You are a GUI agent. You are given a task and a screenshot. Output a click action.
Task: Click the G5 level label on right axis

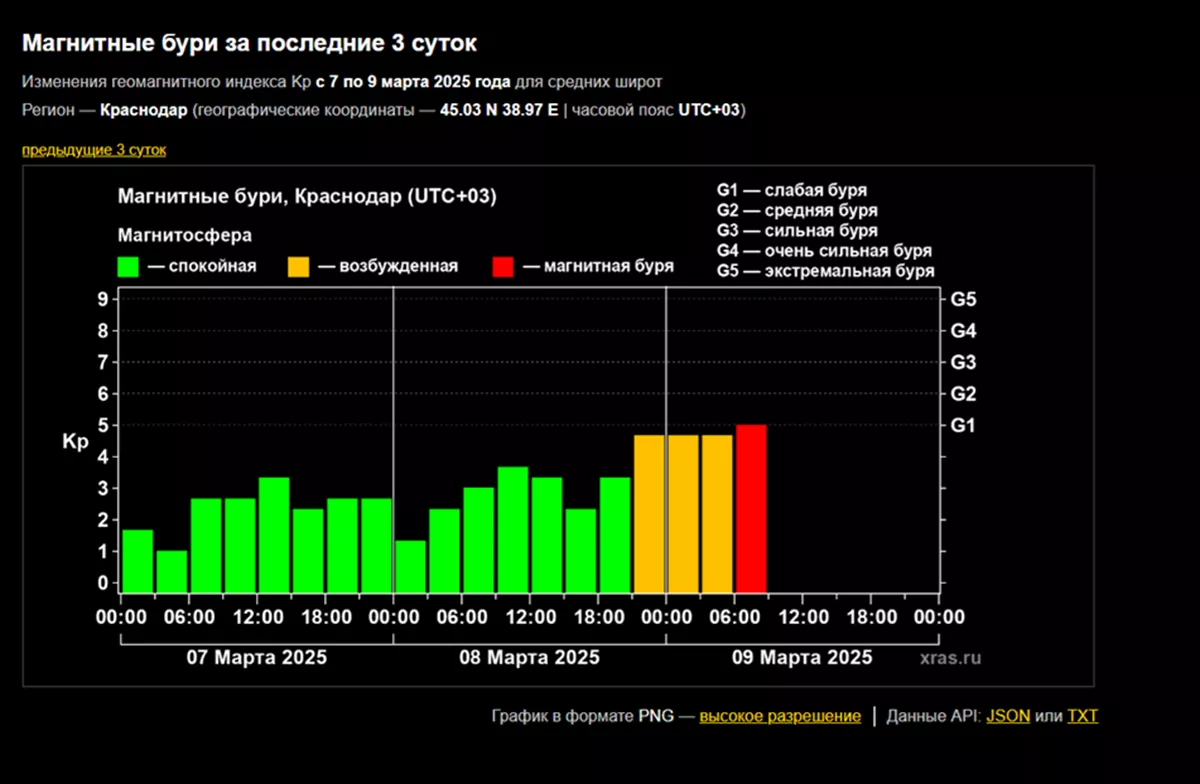click(964, 299)
